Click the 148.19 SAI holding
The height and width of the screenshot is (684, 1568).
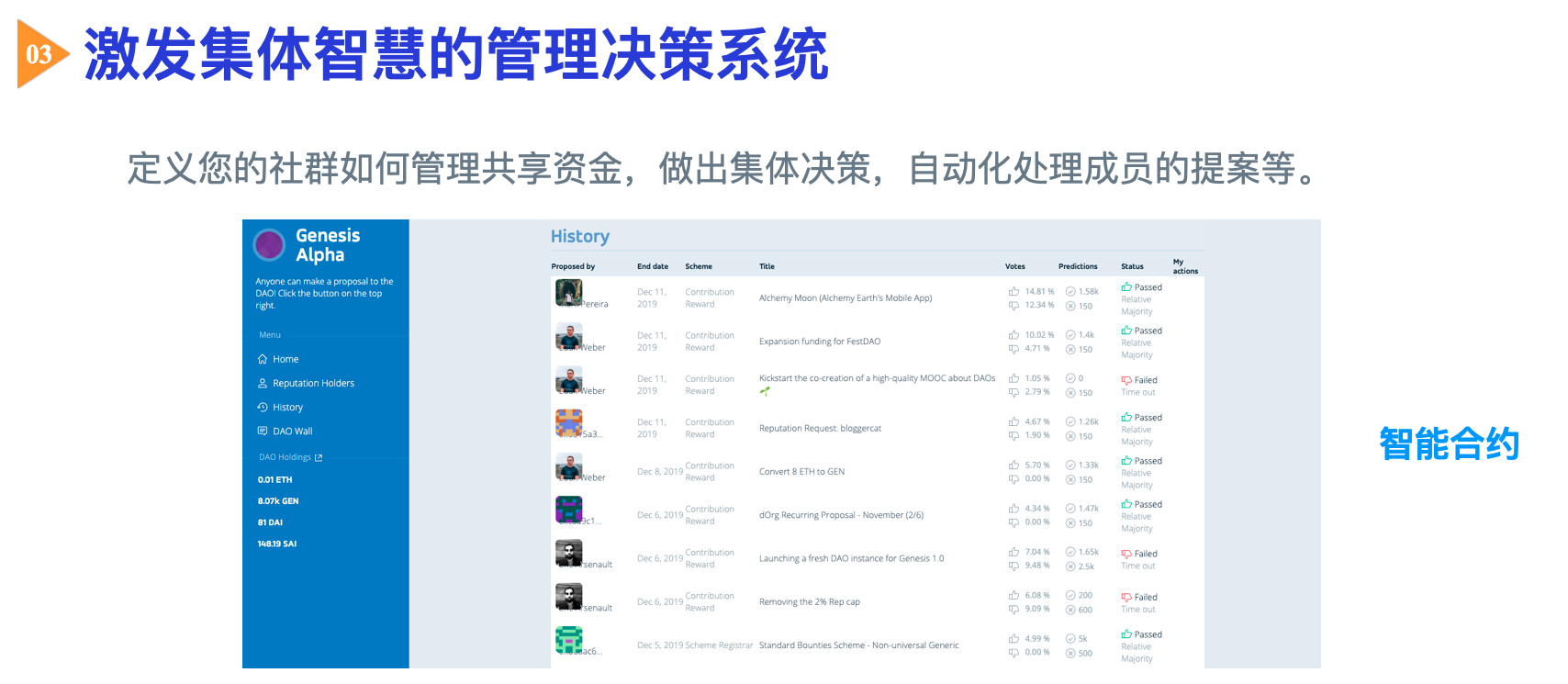[277, 544]
